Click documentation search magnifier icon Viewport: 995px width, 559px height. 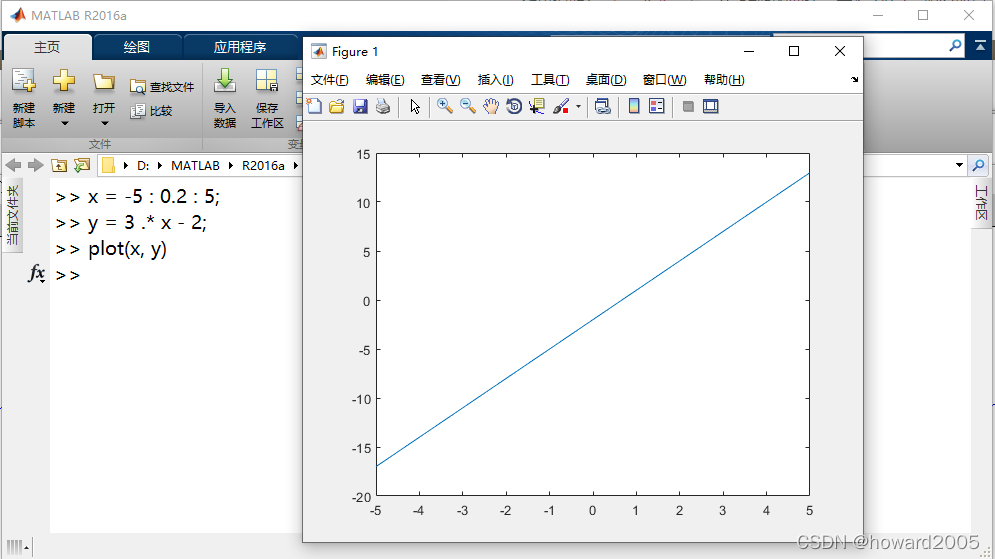955,46
